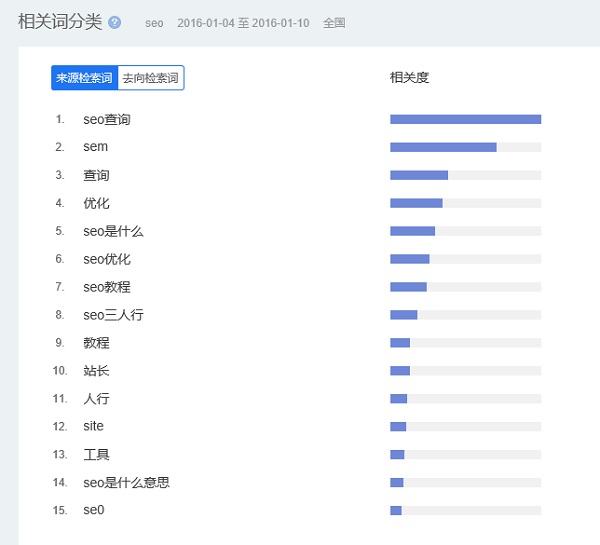Click the 相关度 column header
600x545 pixels.
[409, 78]
